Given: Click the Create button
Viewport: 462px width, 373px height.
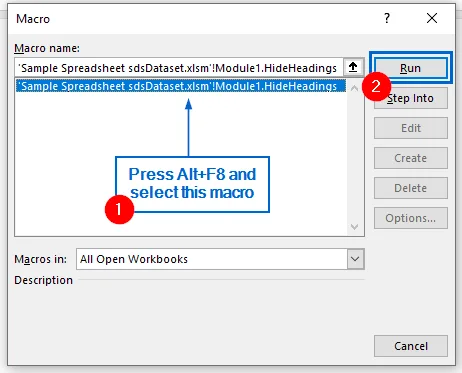Looking at the screenshot, I should click(411, 158).
